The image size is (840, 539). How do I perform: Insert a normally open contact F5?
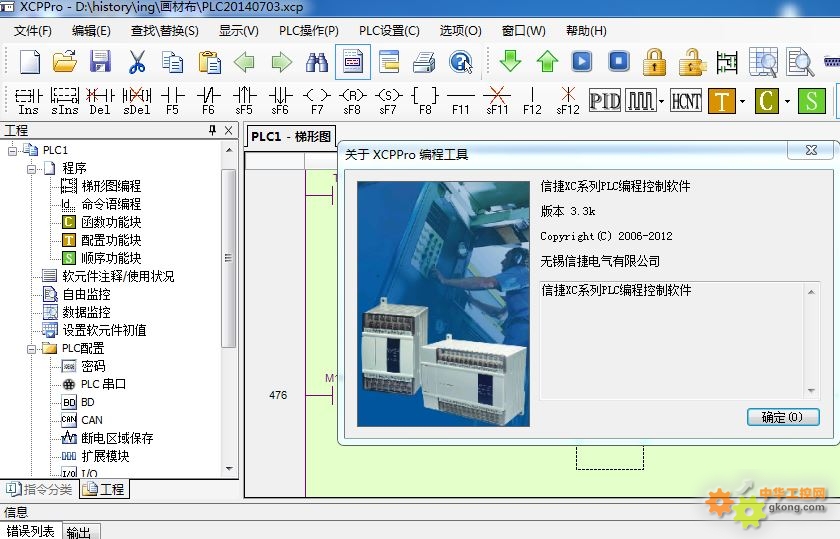[172, 101]
